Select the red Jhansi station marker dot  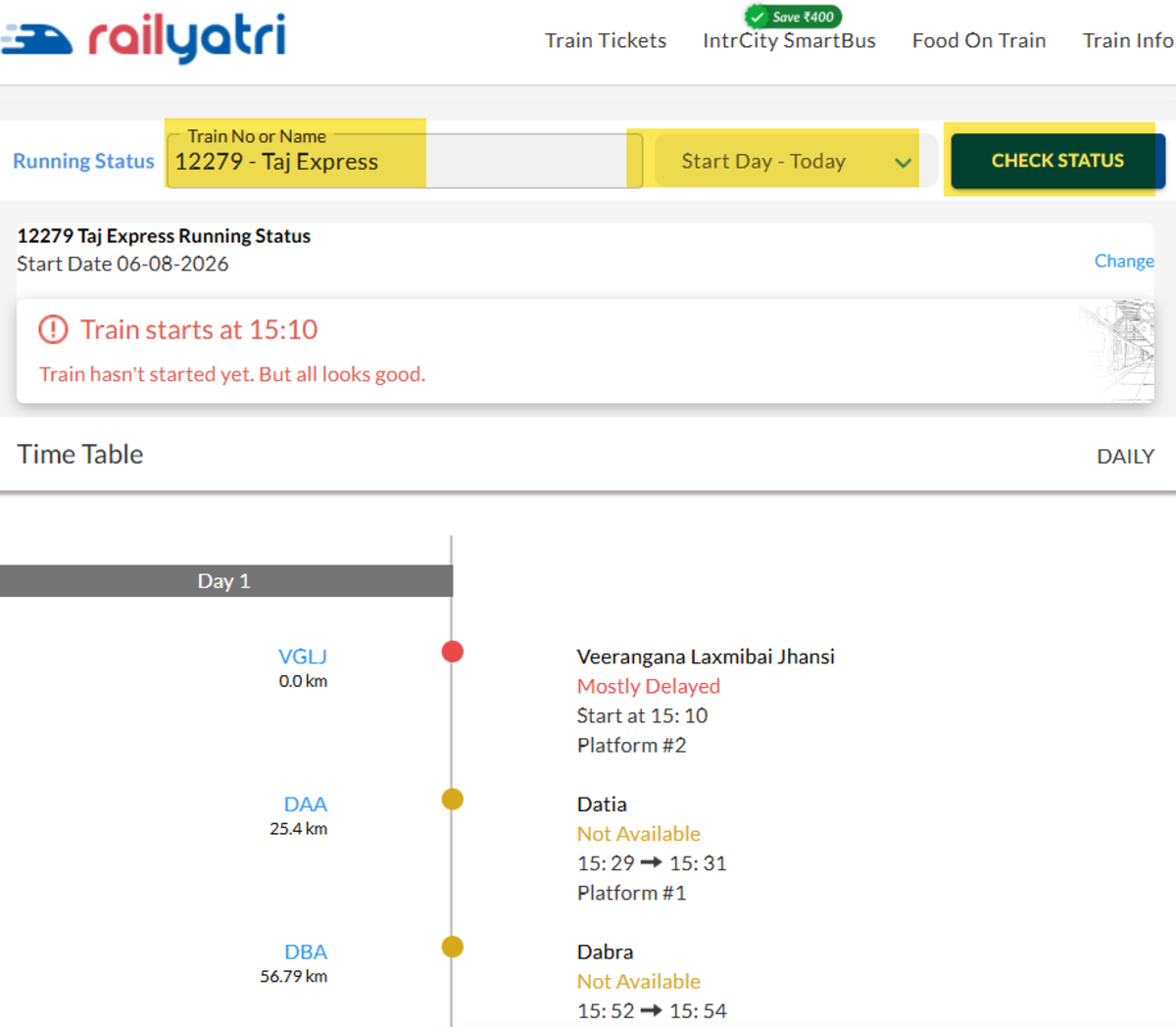click(x=452, y=652)
